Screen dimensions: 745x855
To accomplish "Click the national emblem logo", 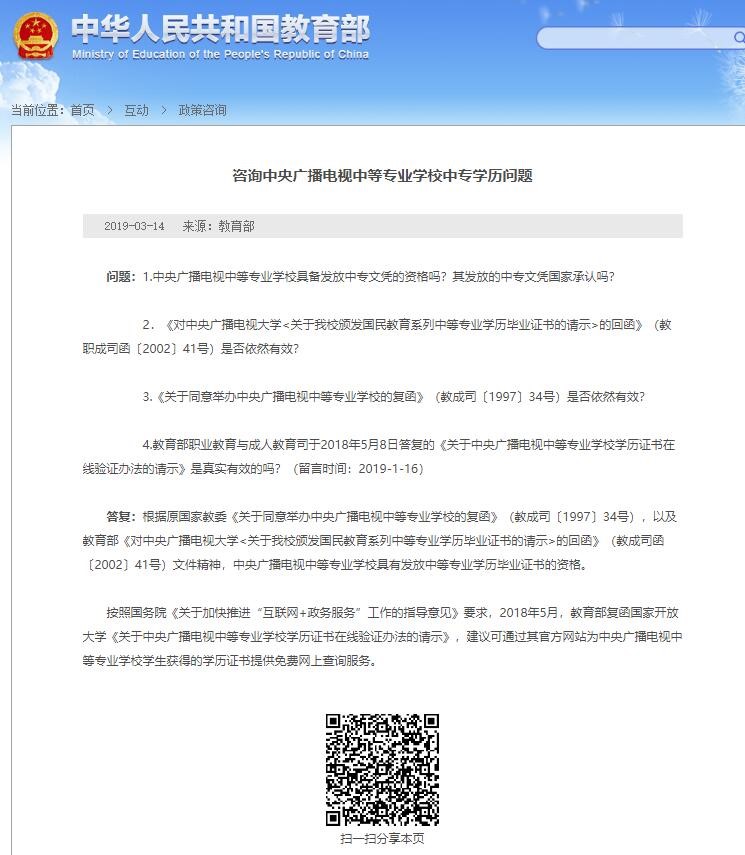I will (35, 35).
